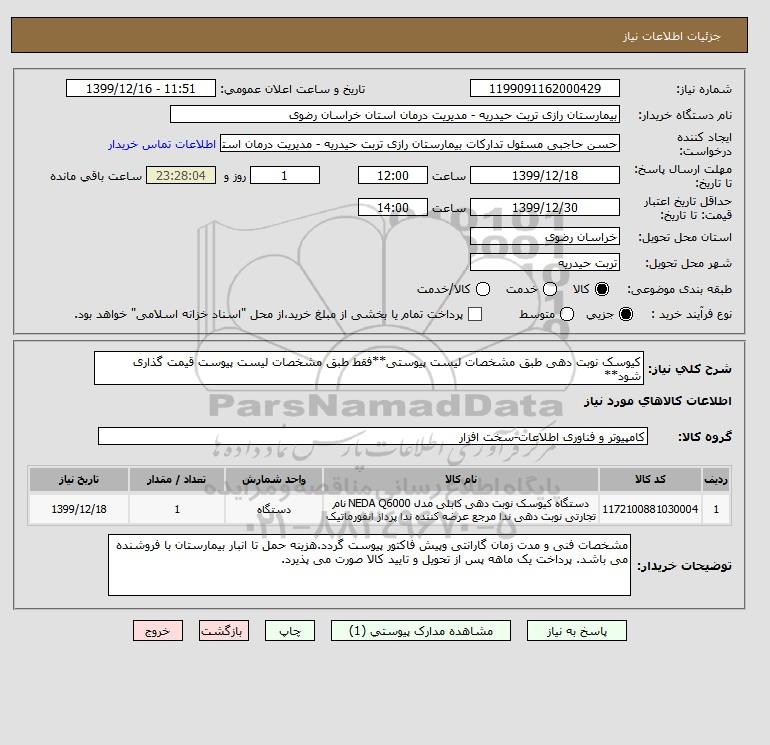Click the تعداد / مقدار column header
This screenshot has width=770, height=745.
177,479
